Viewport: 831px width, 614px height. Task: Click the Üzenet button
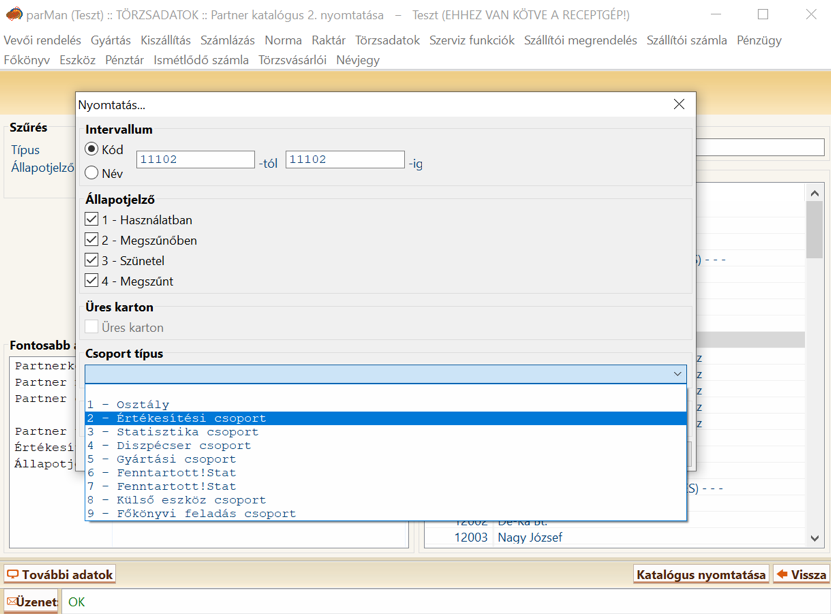pyautogui.click(x=31, y=602)
